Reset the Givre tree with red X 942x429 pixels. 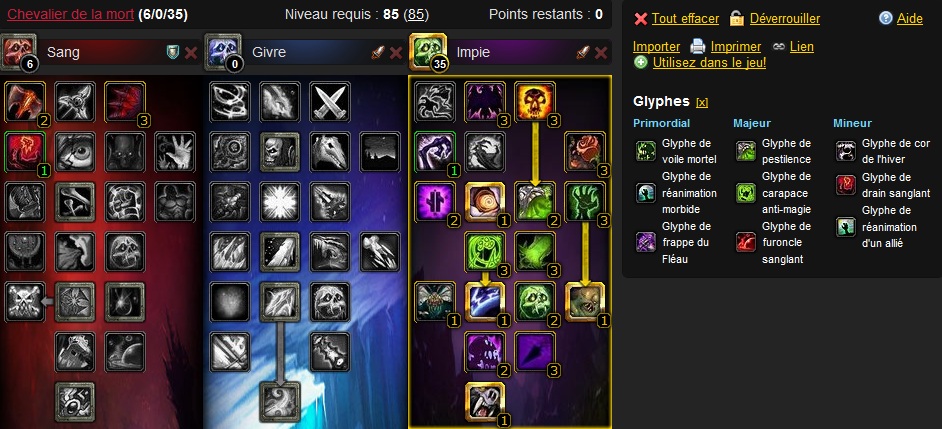[396, 53]
